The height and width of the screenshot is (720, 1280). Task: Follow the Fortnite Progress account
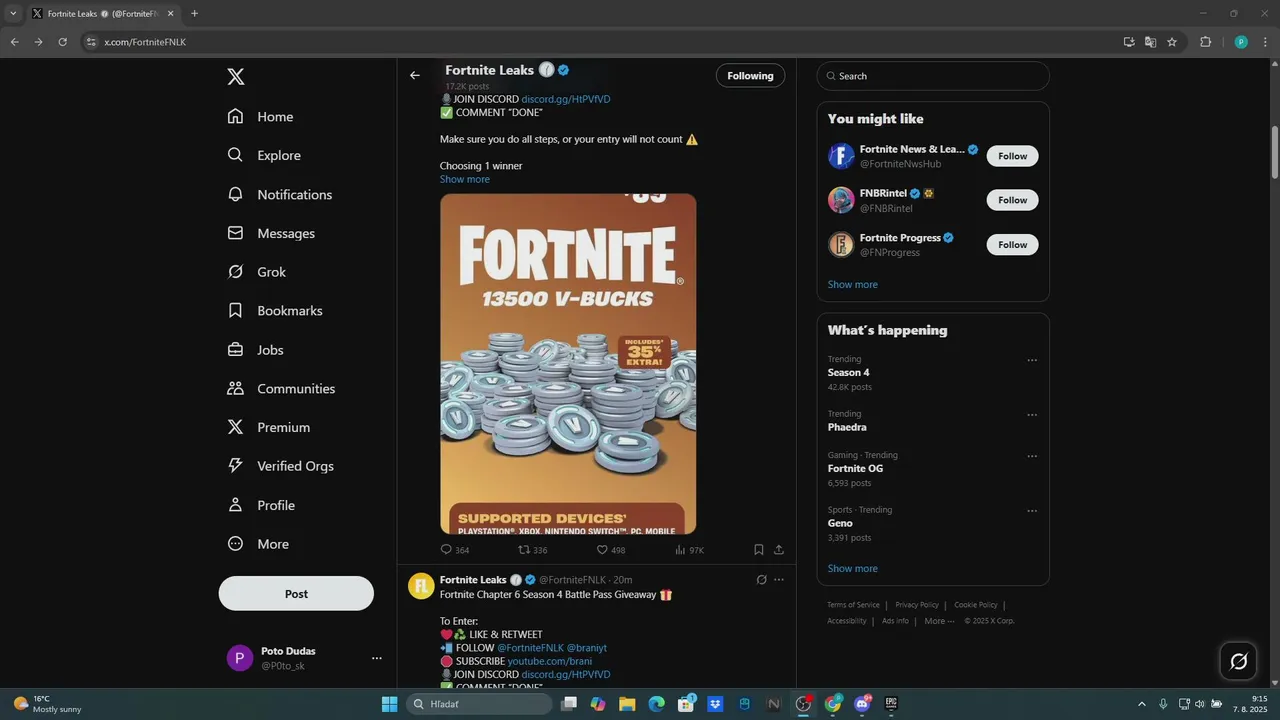(x=1012, y=245)
